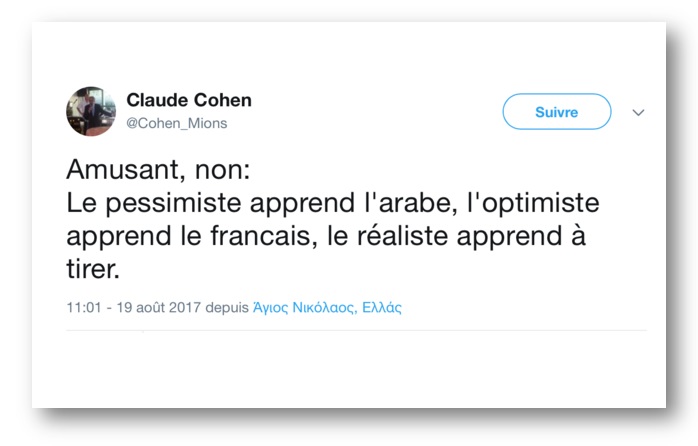Expand the tweet options chevron
The width and height of the screenshot is (698, 446).
coord(639,113)
